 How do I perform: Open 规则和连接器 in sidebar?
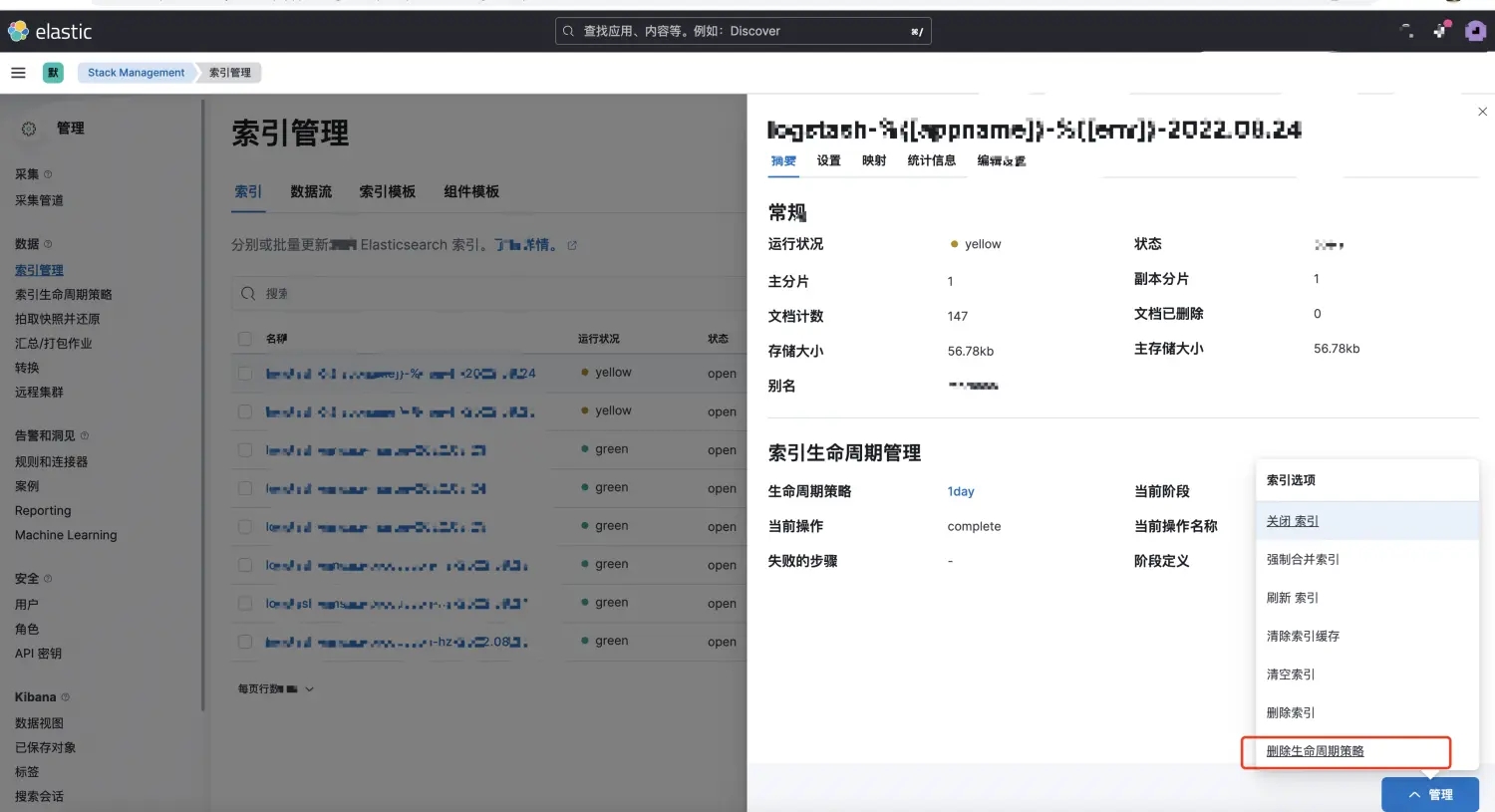tap(52, 462)
